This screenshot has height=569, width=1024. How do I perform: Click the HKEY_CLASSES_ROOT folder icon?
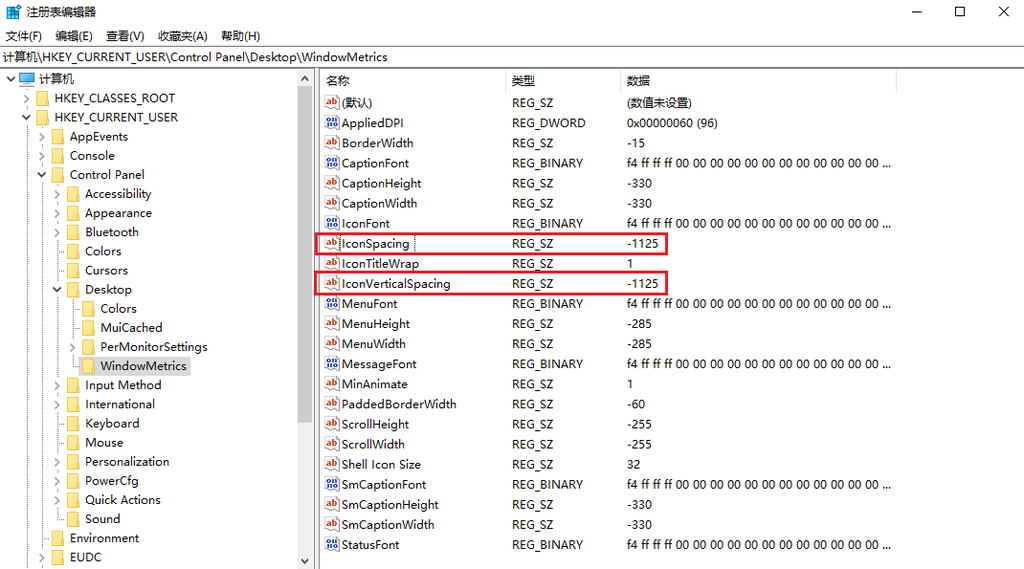[x=42, y=98]
